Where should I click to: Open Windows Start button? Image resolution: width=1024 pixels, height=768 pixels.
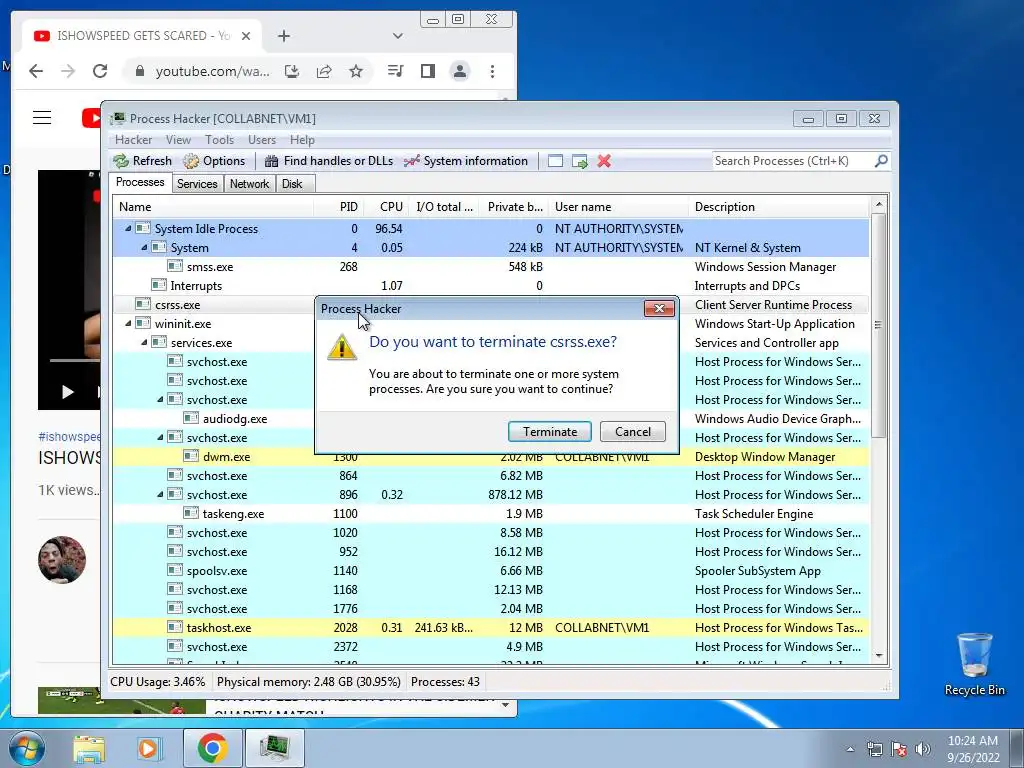(x=25, y=748)
